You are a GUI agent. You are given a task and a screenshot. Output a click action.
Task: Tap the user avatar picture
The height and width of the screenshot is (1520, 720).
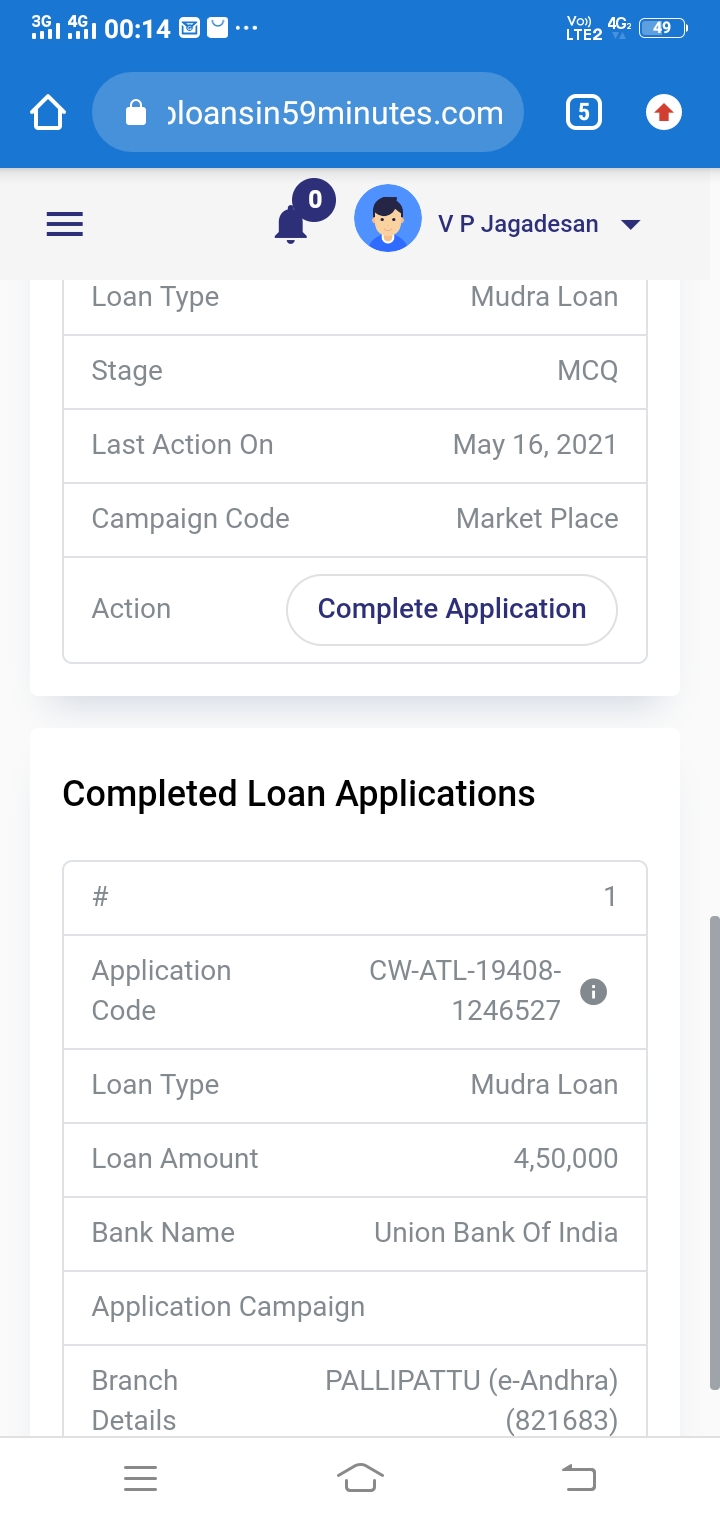pyautogui.click(x=387, y=218)
